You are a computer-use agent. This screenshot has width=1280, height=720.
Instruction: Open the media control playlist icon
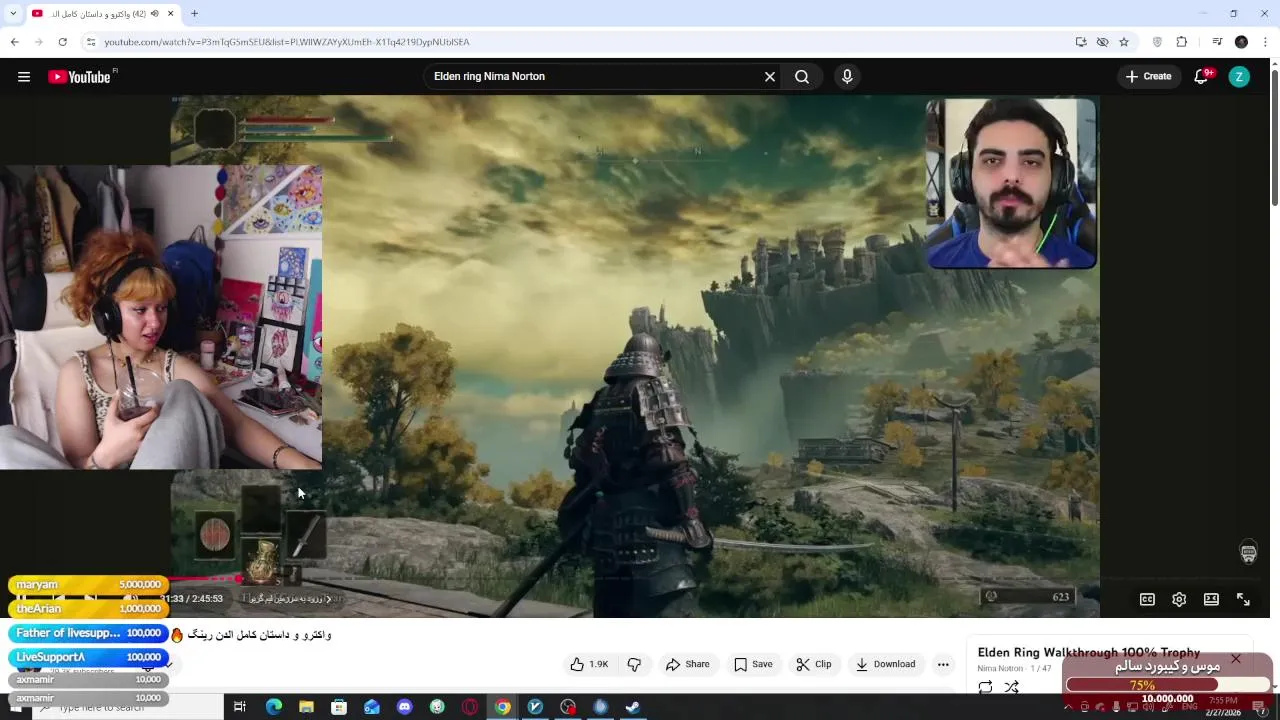[x=1217, y=42]
